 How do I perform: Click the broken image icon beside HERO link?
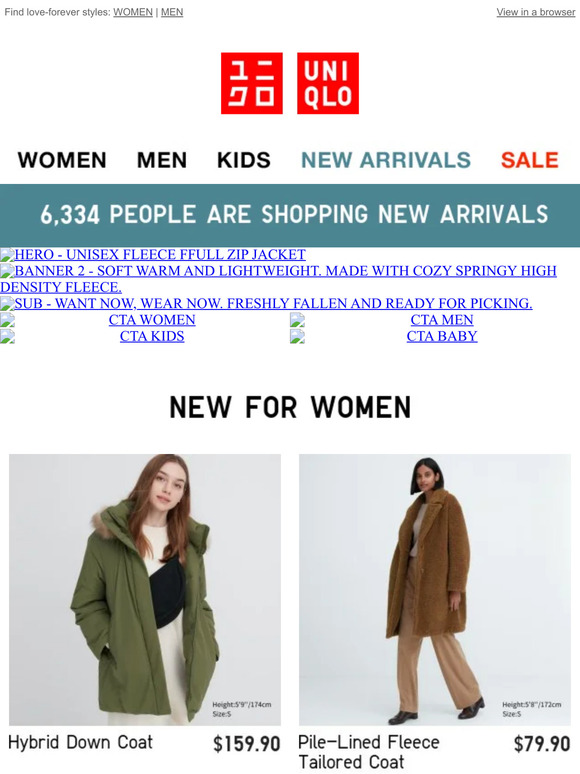(7, 255)
